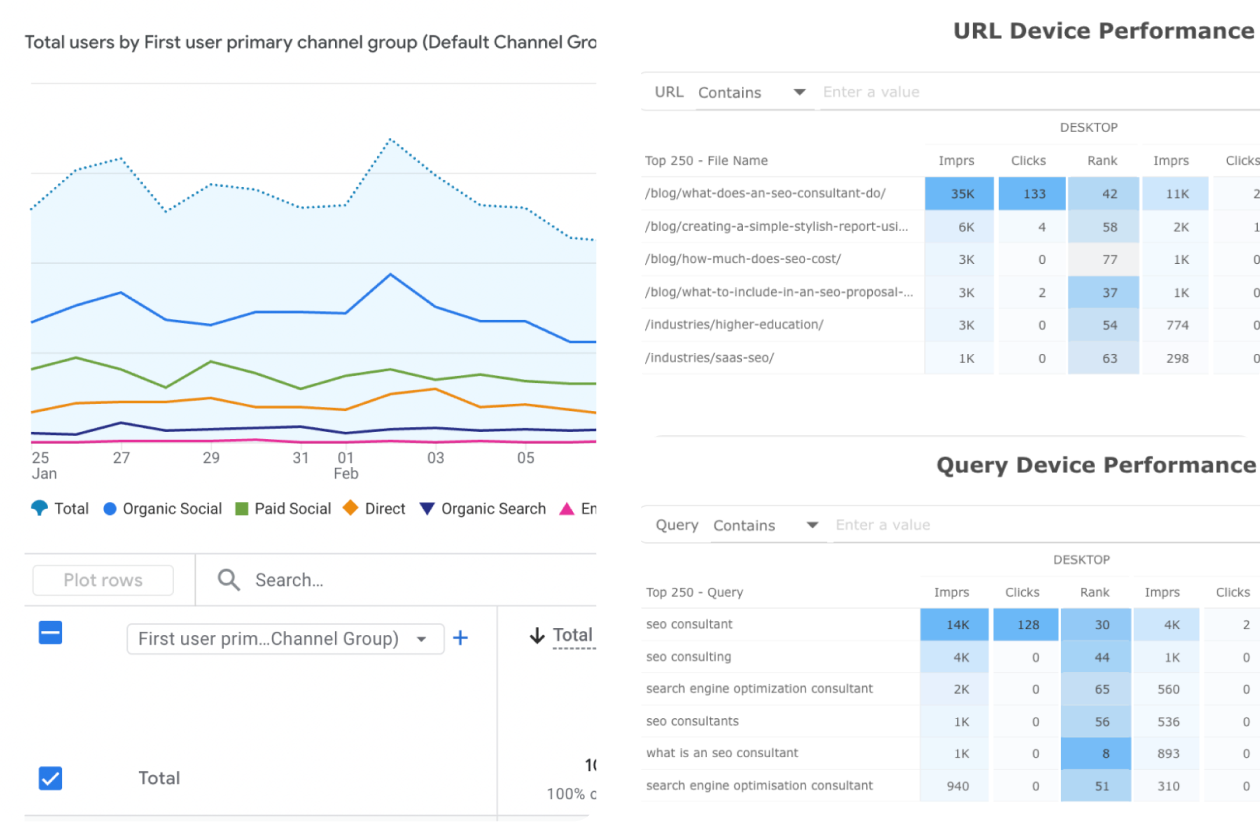Click the table Search field
This screenshot has width=1260, height=822.
395,580
